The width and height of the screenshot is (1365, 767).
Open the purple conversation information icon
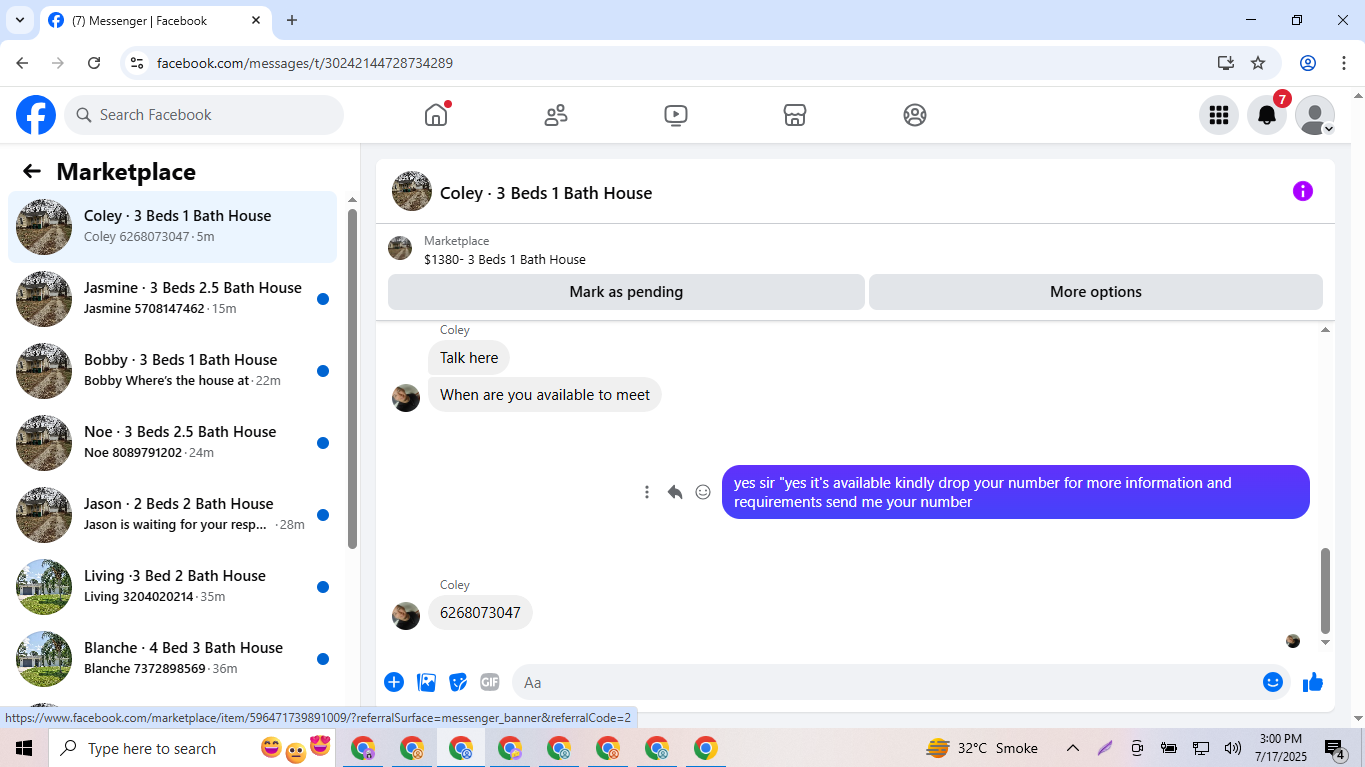1302,191
